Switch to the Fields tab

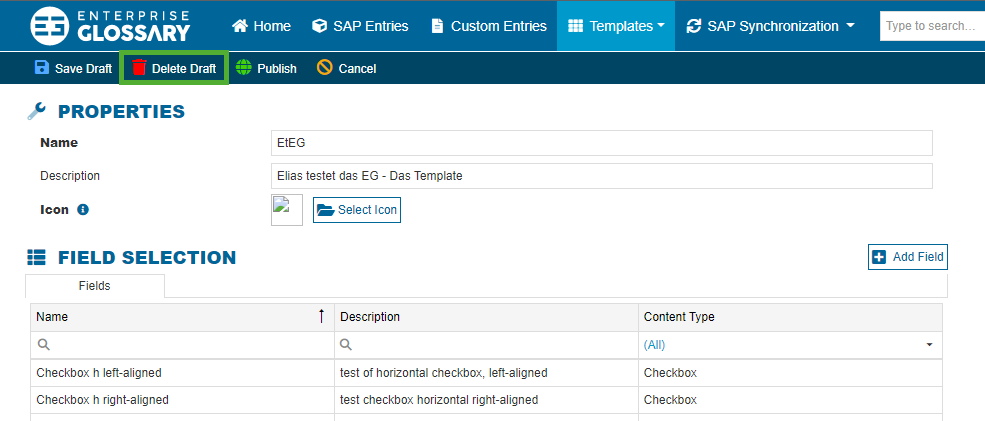(x=95, y=286)
